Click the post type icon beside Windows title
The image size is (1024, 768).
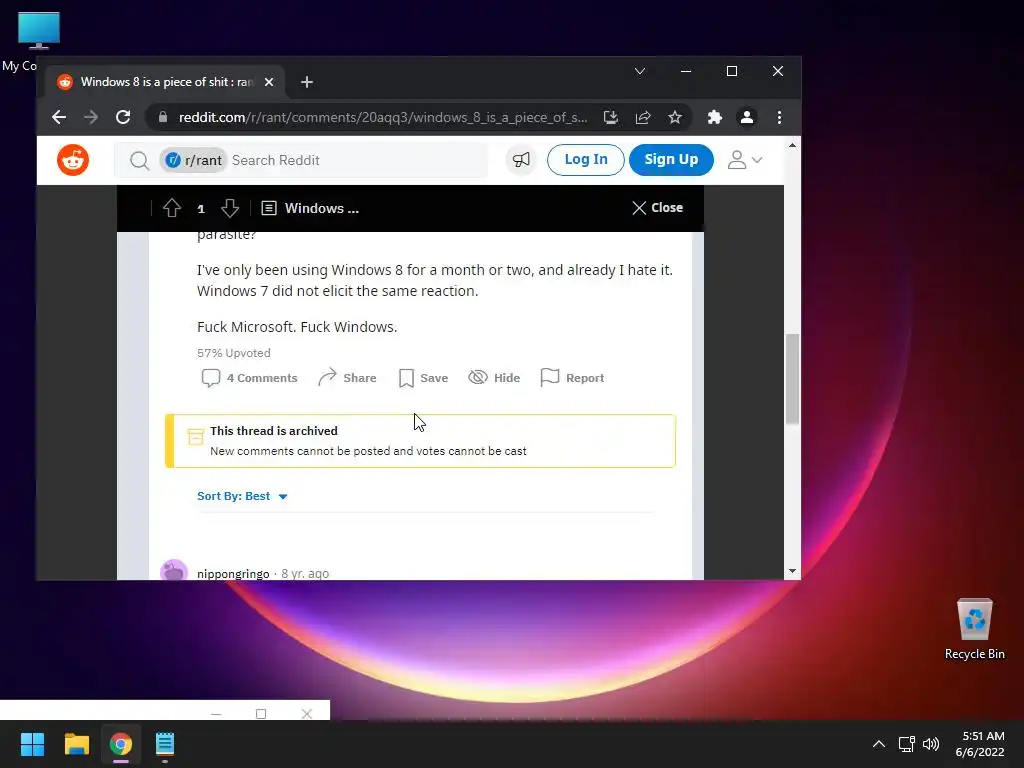(268, 208)
